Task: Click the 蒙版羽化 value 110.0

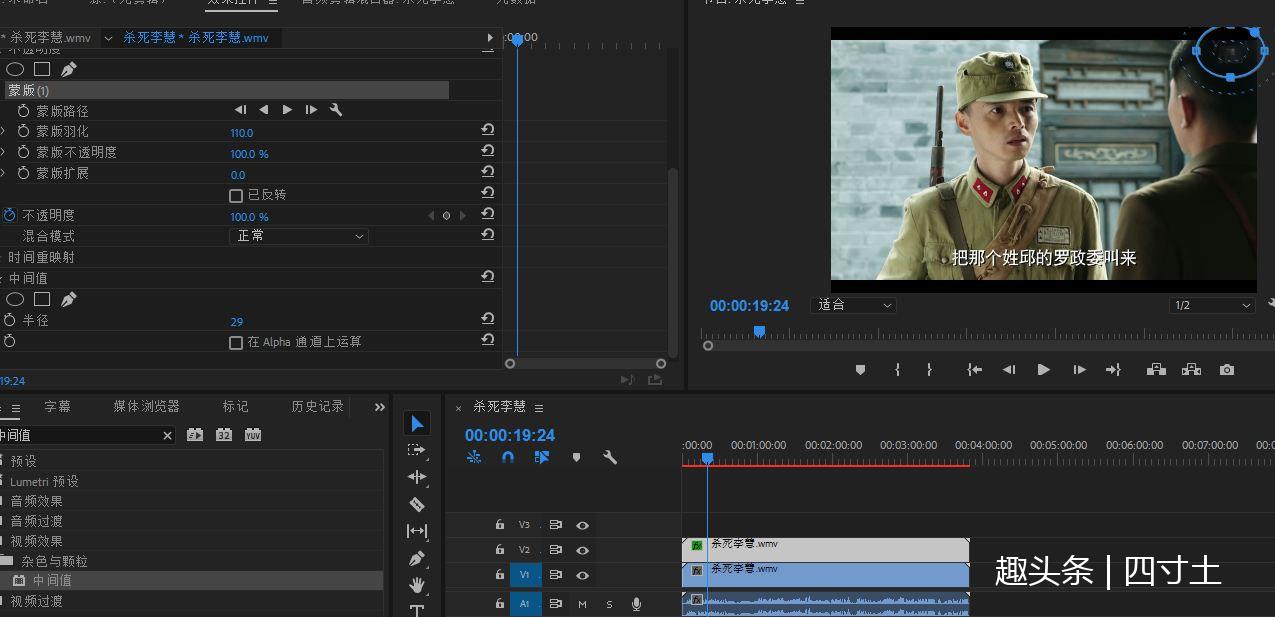Action: click(242, 133)
